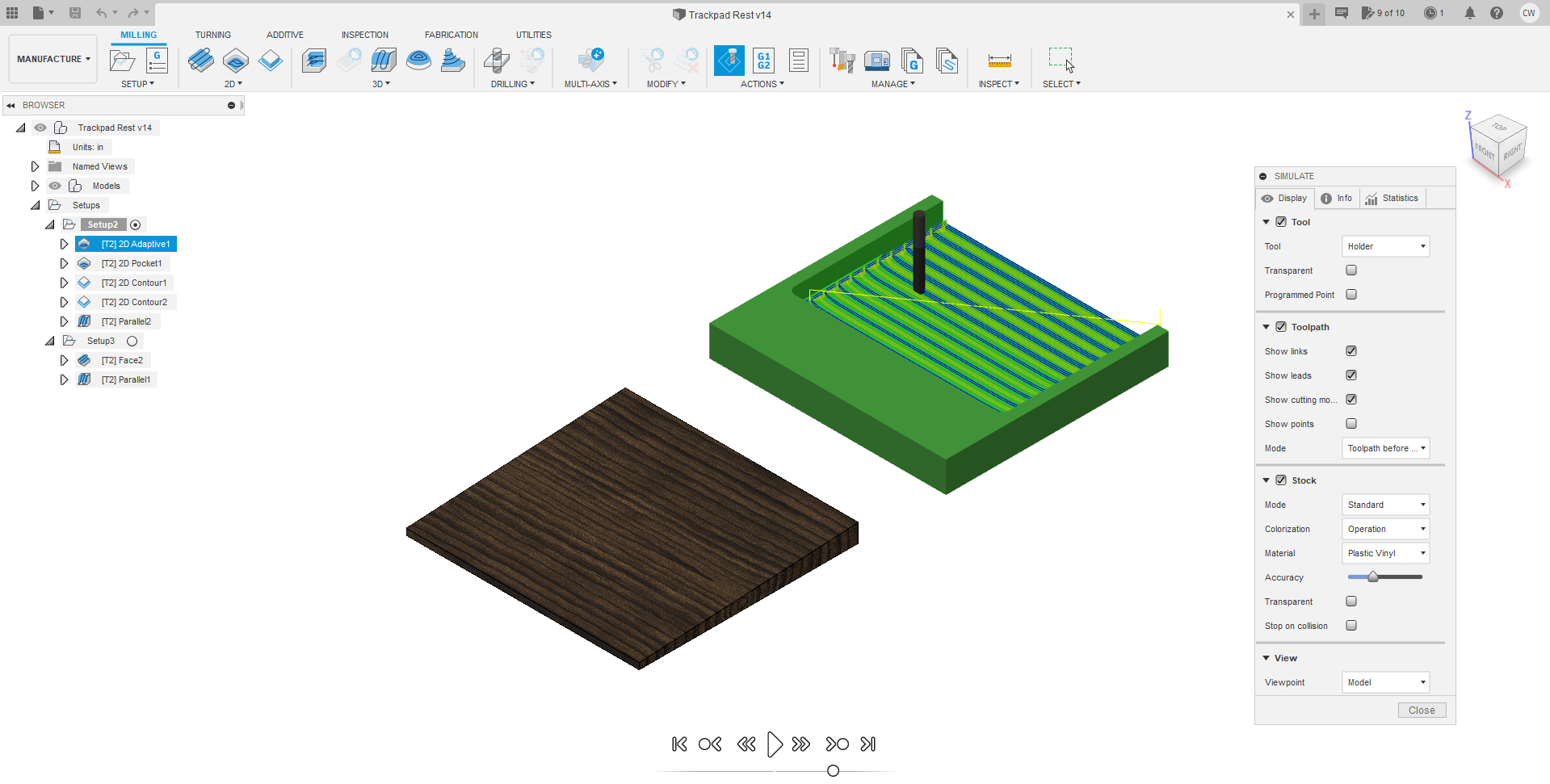Screen dimensions: 1550x784
Task: Open the Tool Library icon under Manage
Action: pos(842,61)
